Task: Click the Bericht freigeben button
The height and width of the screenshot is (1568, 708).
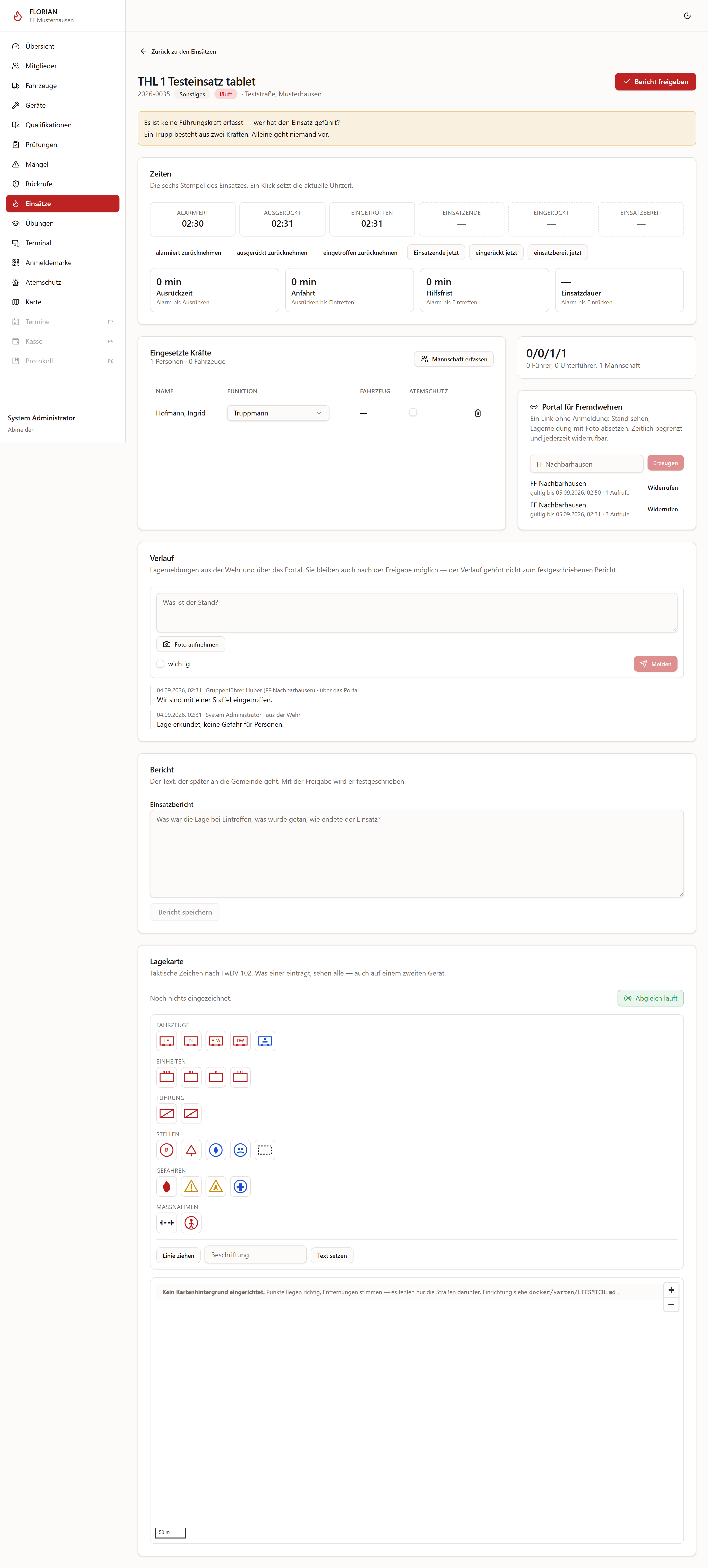Action: click(x=655, y=82)
